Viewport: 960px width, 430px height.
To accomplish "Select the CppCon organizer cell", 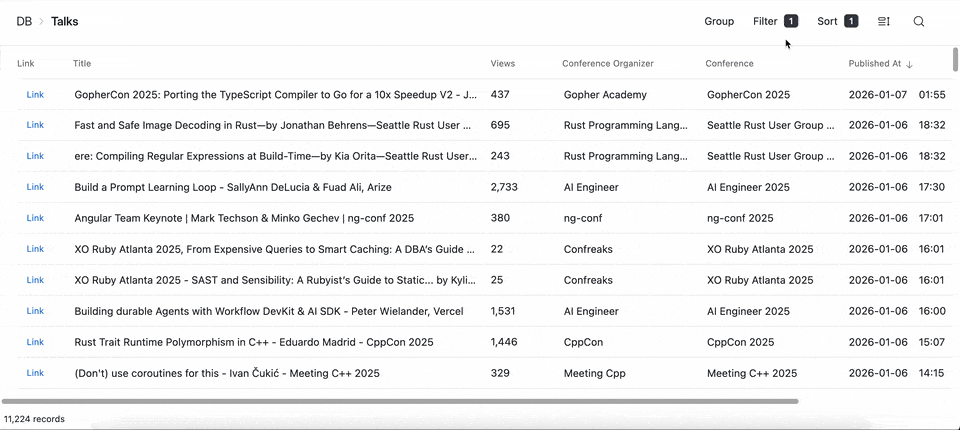I will (585, 342).
